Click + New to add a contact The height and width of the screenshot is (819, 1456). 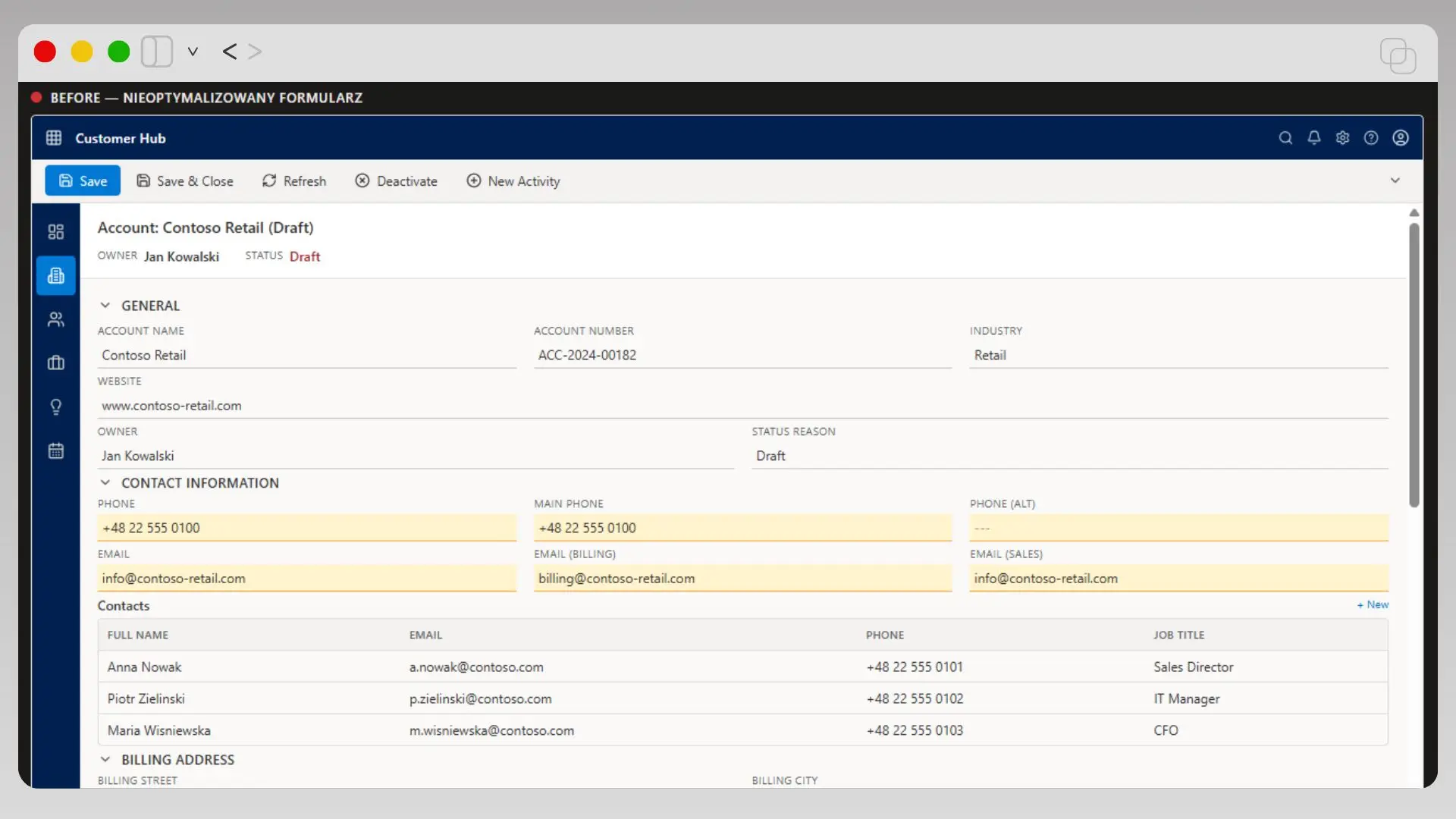tap(1373, 604)
